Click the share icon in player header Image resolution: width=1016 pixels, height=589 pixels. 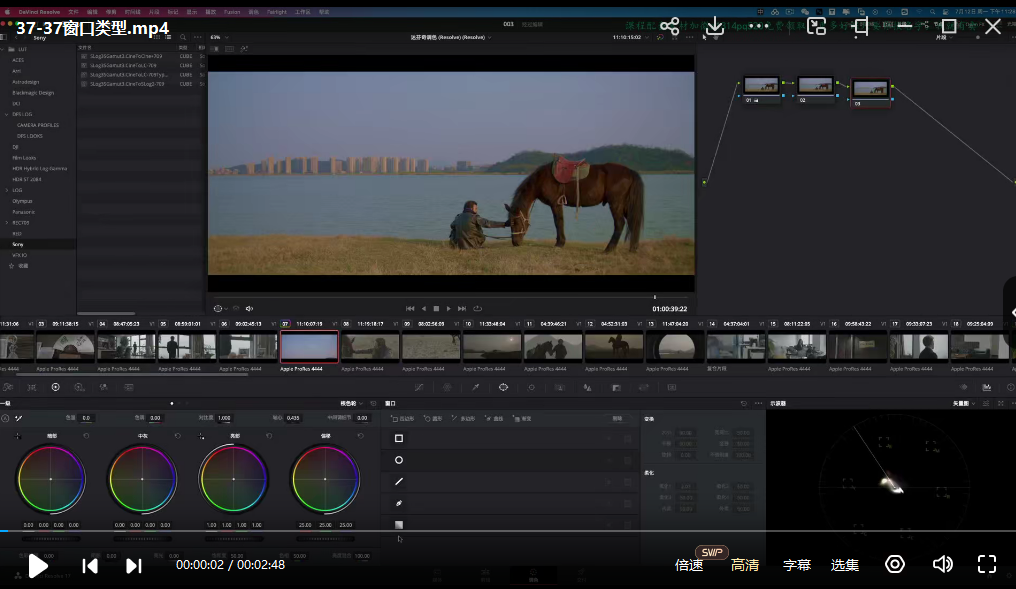click(x=670, y=27)
